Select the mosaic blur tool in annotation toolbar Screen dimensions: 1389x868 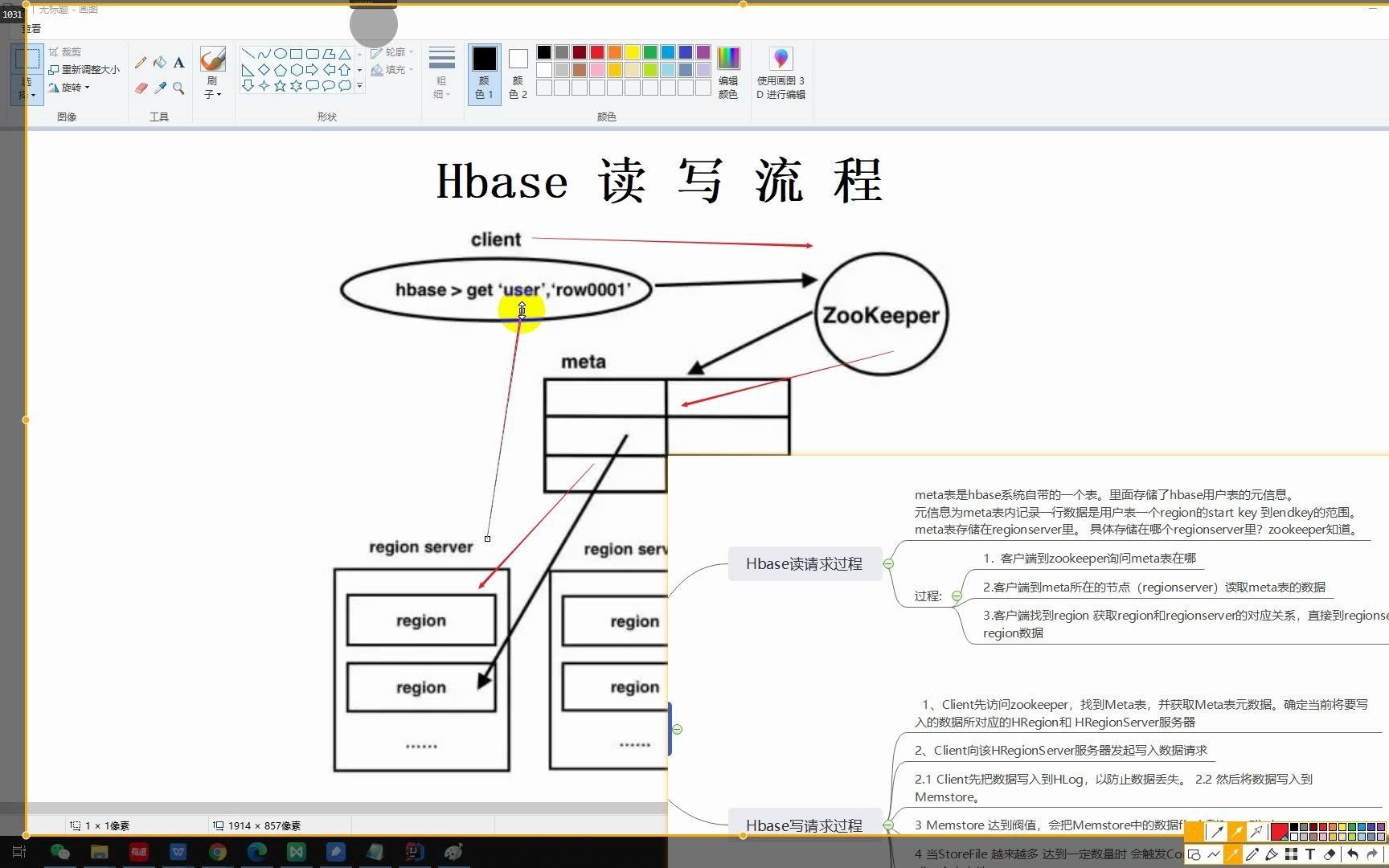point(1291,854)
